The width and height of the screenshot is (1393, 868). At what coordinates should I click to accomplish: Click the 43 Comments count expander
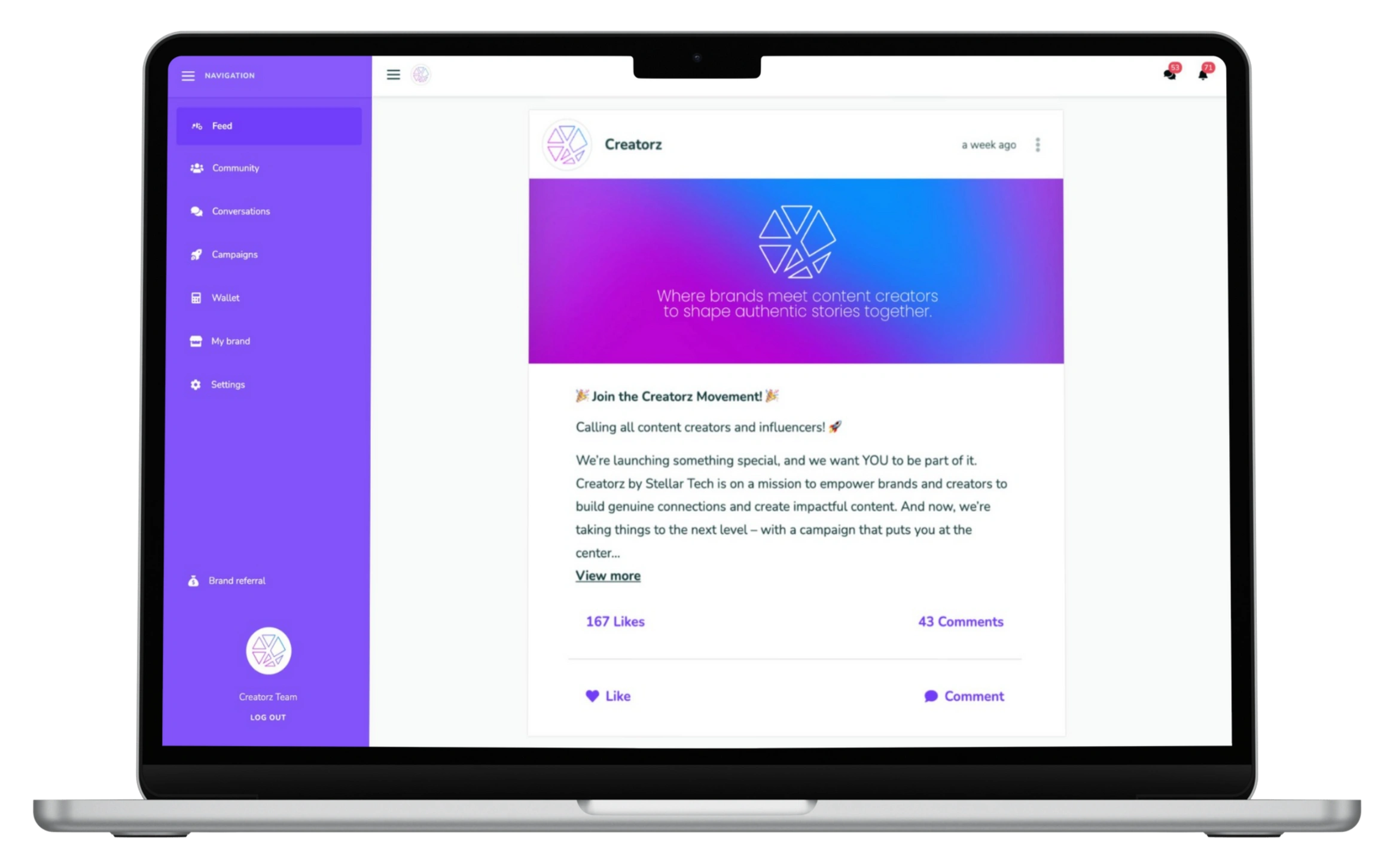pyautogui.click(x=959, y=620)
